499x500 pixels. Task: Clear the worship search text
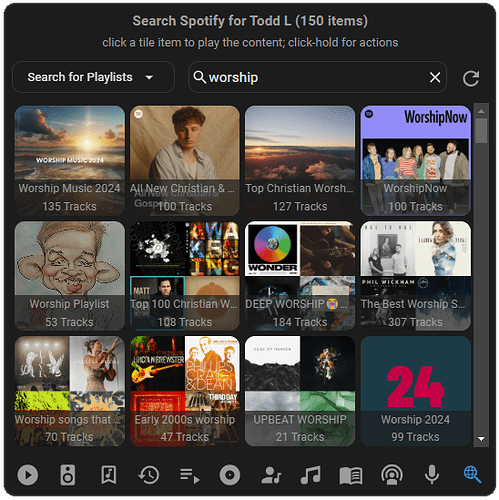pos(435,77)
